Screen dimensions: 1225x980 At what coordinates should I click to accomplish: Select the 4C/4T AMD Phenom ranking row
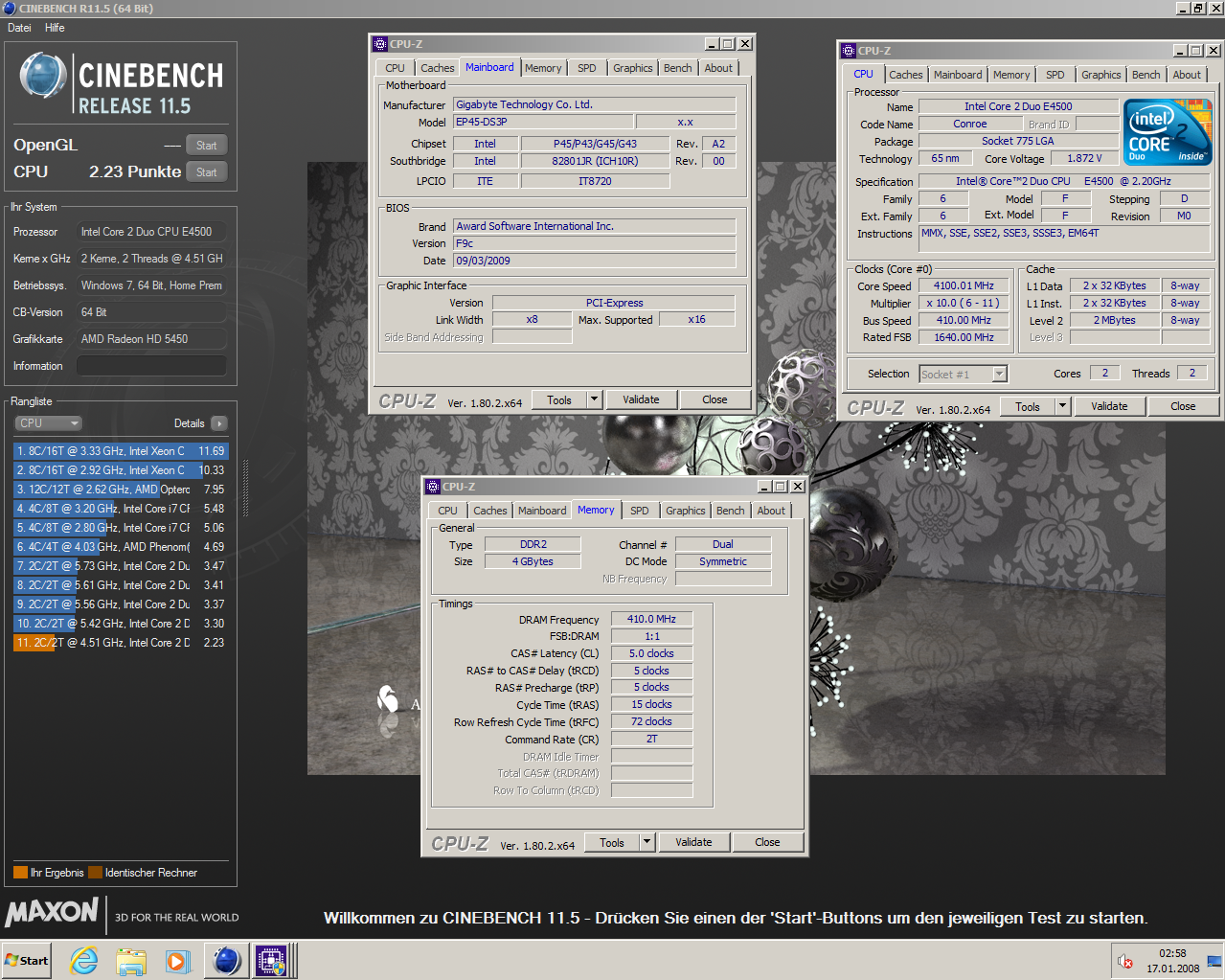121,547
